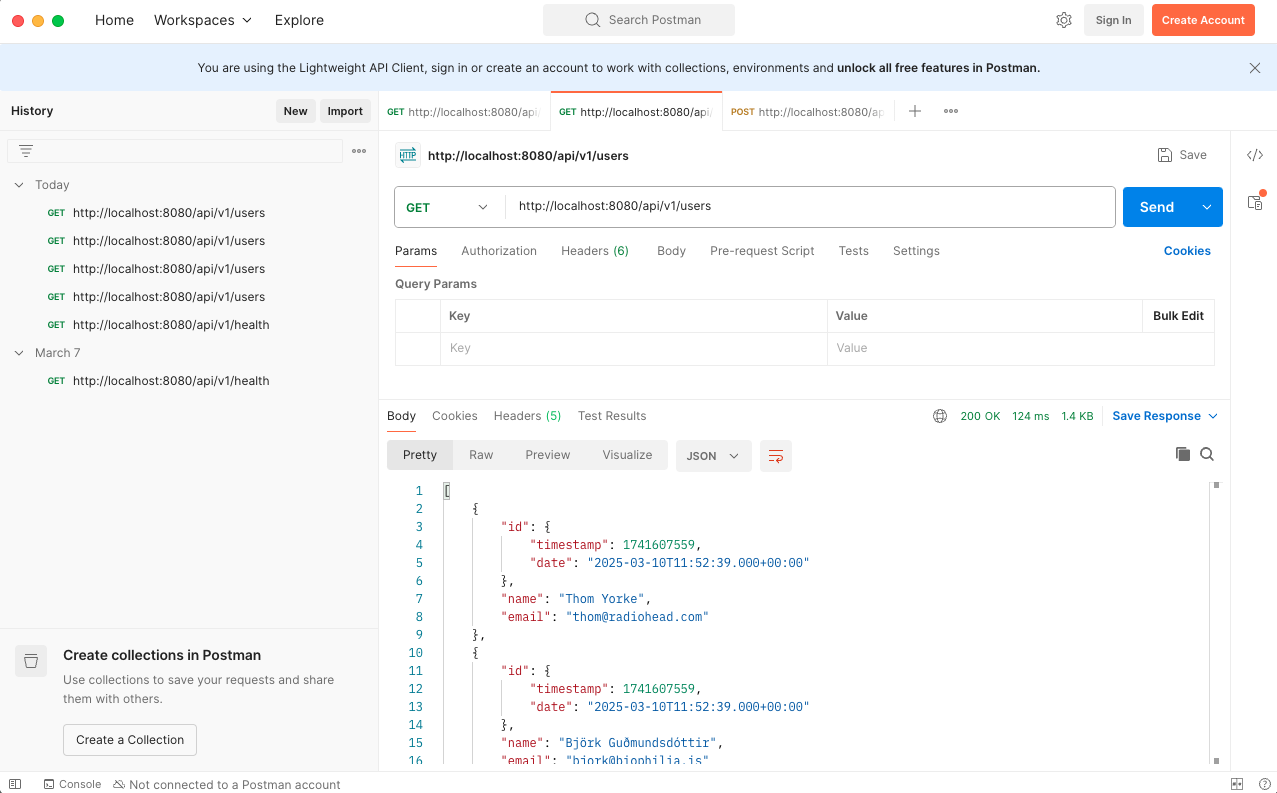Open tab bar overflow ellipsis menu
Viewport: 1277px width, 793px height.
(x=951, y=111)
